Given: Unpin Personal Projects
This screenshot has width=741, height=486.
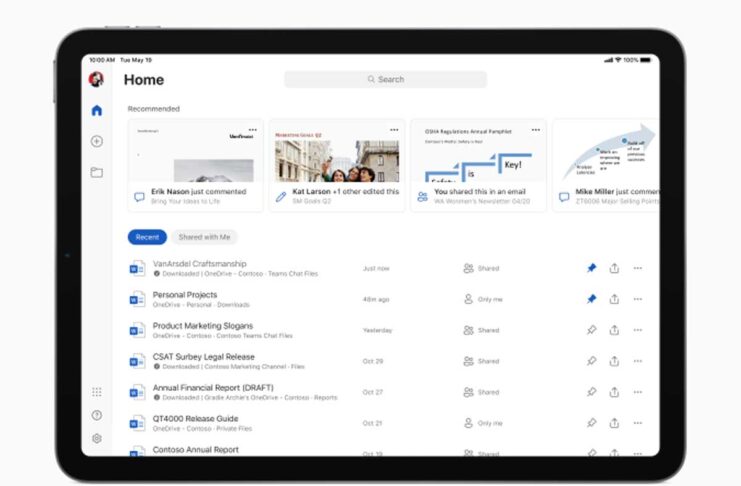Looking at the screenshot, I should [592, 299].
